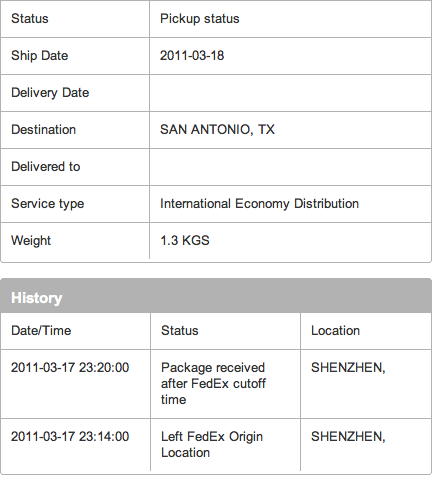
Task: Select the 2011-03-17 23:20:00 timestamp
Action: point(70,368)
